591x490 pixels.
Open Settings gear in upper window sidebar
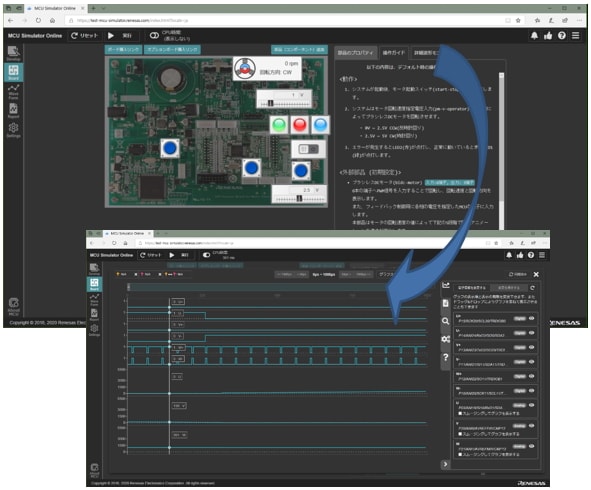coord(14,130)
